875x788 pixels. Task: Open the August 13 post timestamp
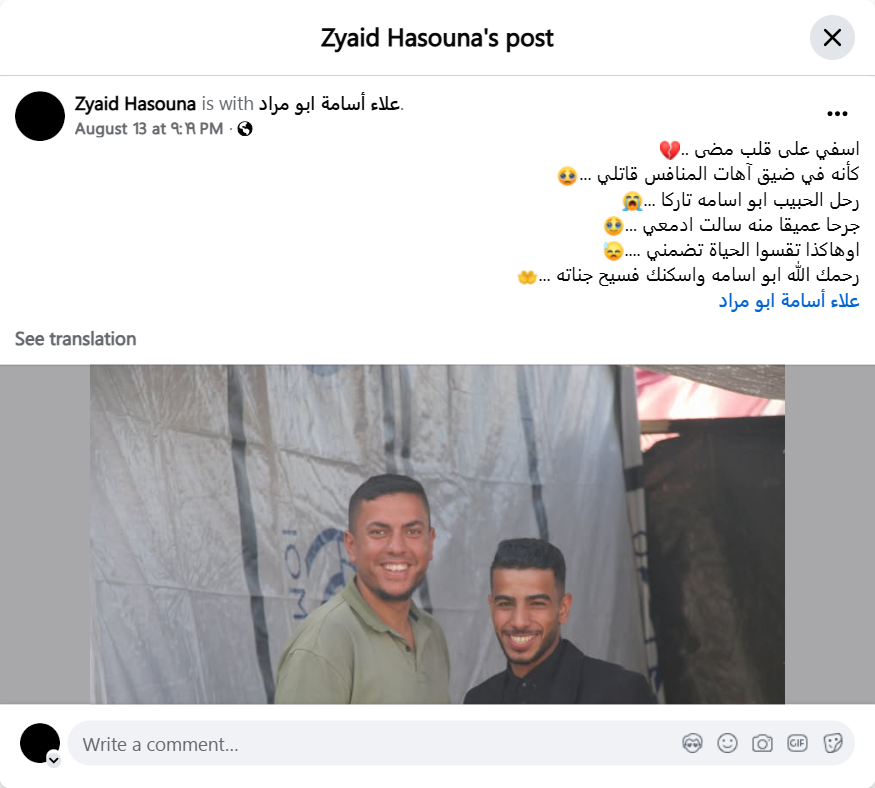click(x=149, y=129)
